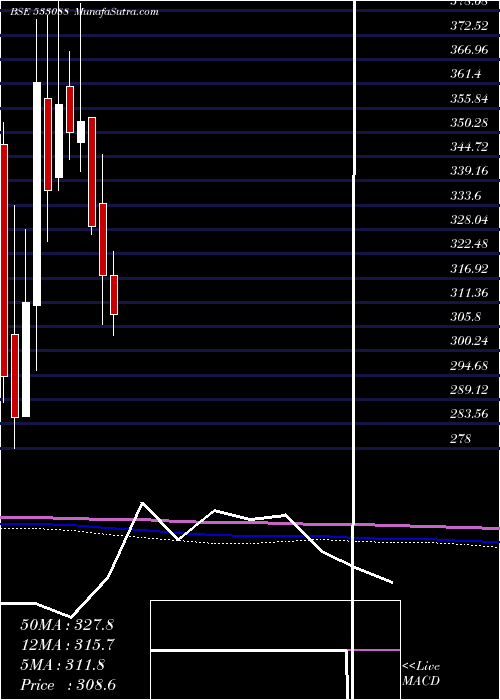This screenshot has height=700, width=500.
Task: Click the 50MA : 327.8 reading
Action: point(66,625)
